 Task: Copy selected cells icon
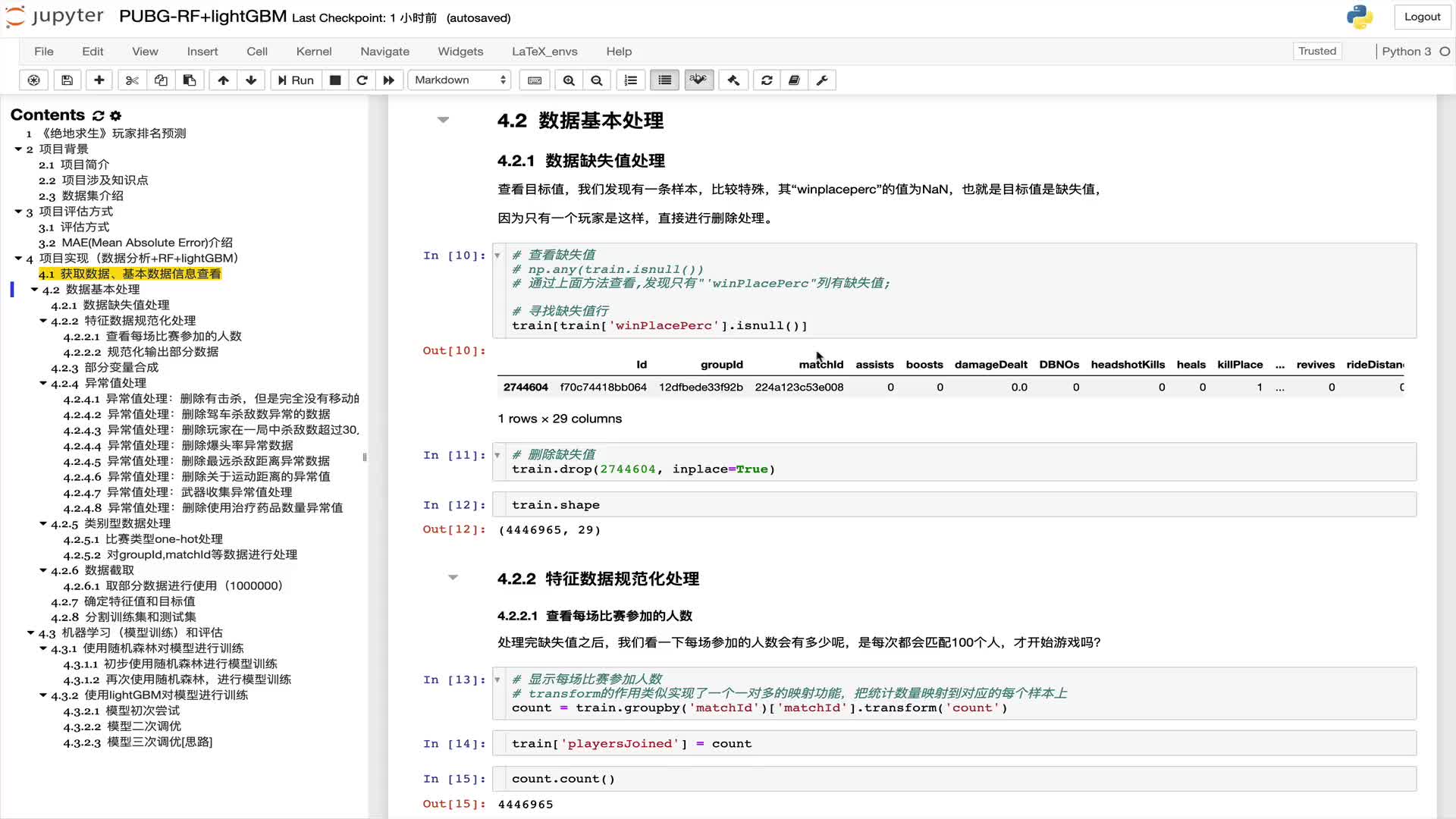click(161, 80)
